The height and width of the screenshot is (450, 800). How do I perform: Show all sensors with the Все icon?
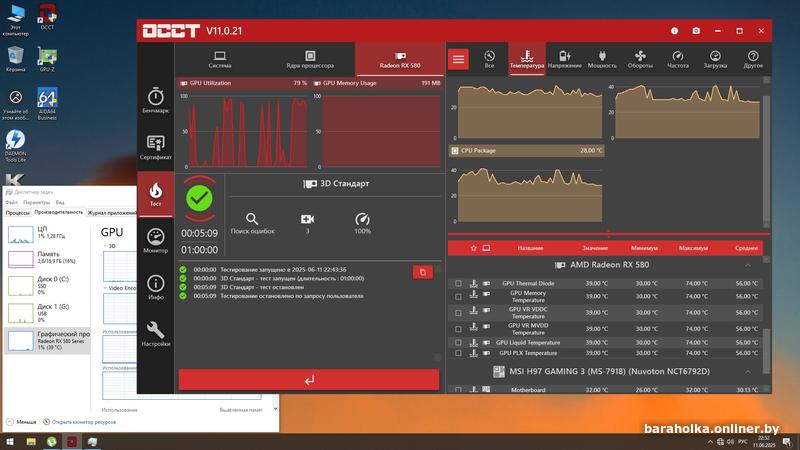(489, 59)
